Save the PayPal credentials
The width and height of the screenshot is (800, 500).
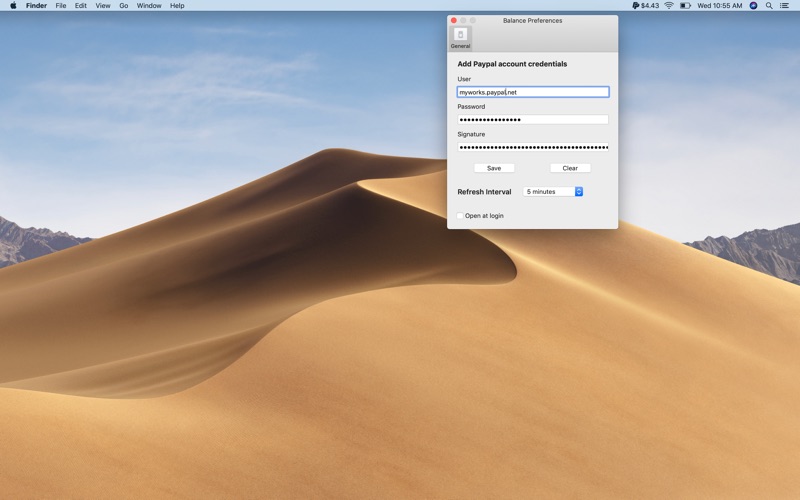[494, 168]
